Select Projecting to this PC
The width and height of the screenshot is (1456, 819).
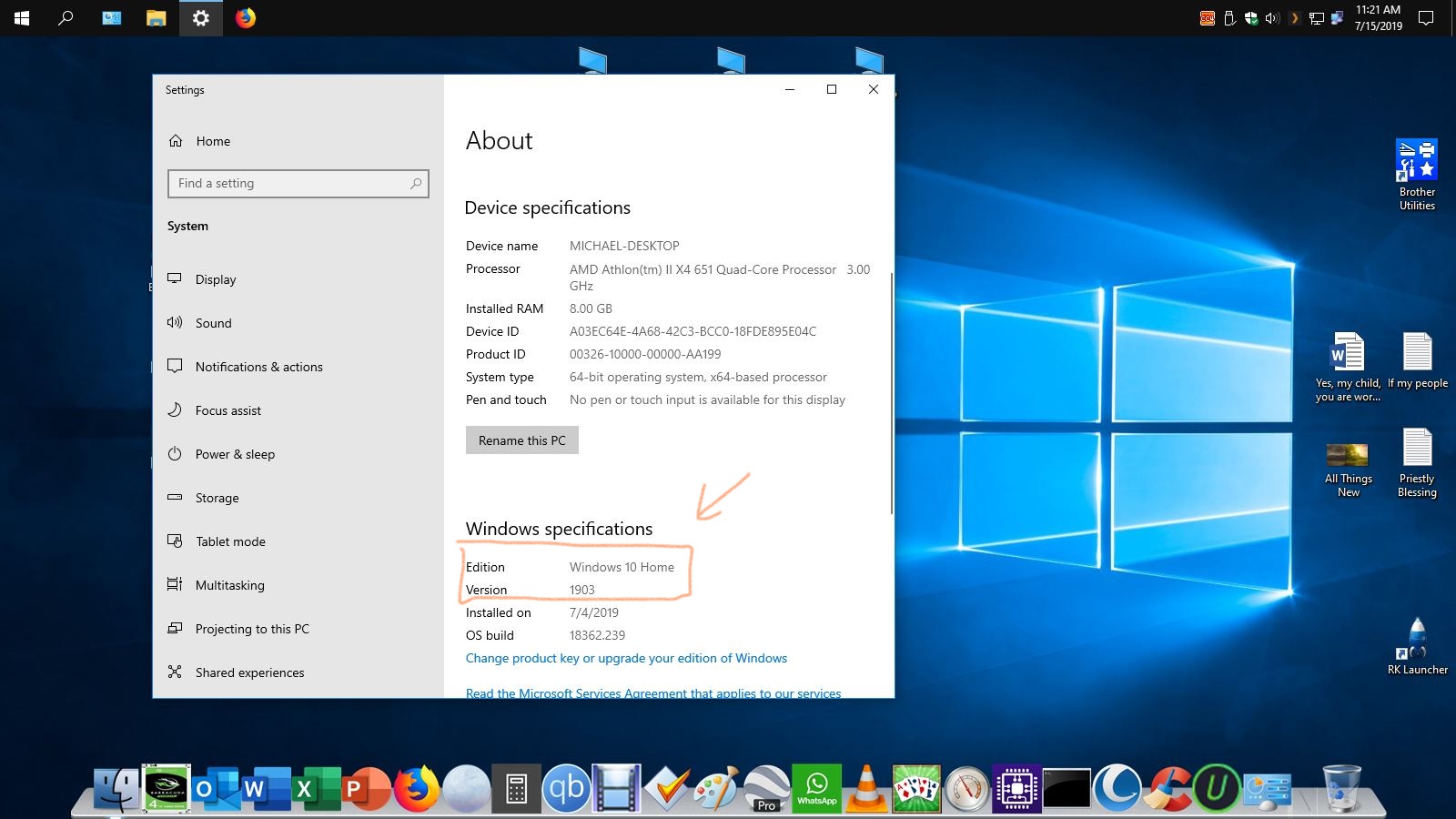pyautogui.click(x=238, y=629)
